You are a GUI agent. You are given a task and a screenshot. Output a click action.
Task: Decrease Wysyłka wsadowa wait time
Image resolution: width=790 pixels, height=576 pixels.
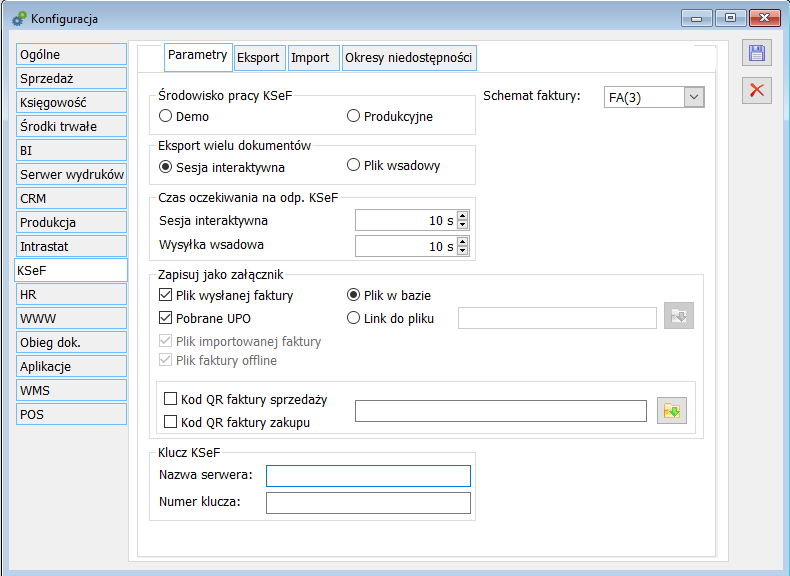463,250
